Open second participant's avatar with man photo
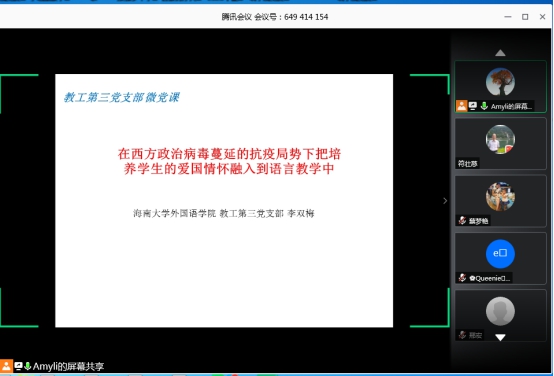The image size is (554, 376). tap(500, 139)
